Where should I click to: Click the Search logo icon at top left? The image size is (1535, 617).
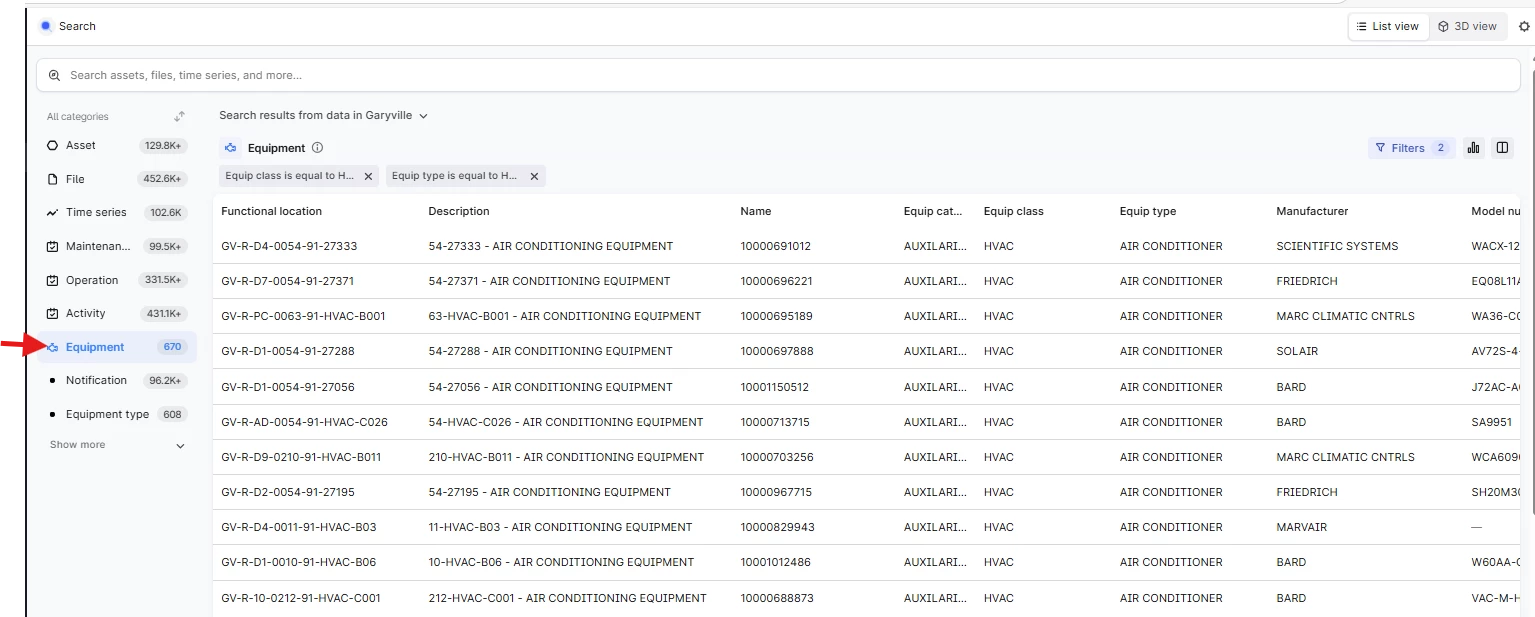(46, 26)
